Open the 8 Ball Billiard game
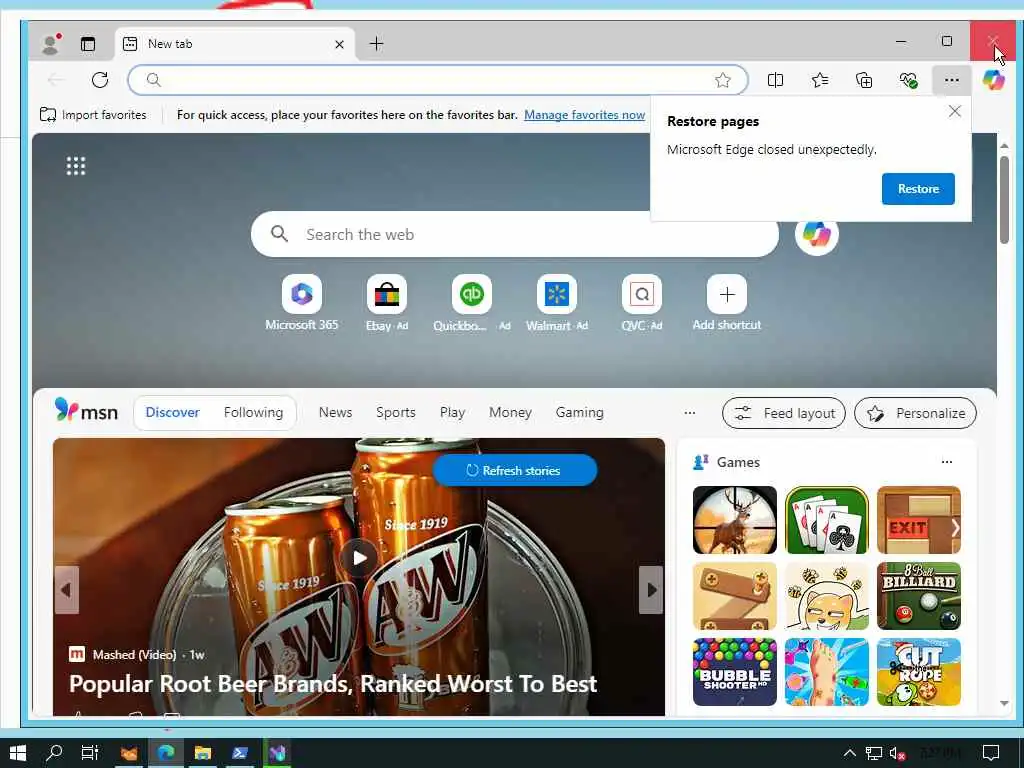The height and width of the screenshot is (768, 1024). [x=918, y=596]
